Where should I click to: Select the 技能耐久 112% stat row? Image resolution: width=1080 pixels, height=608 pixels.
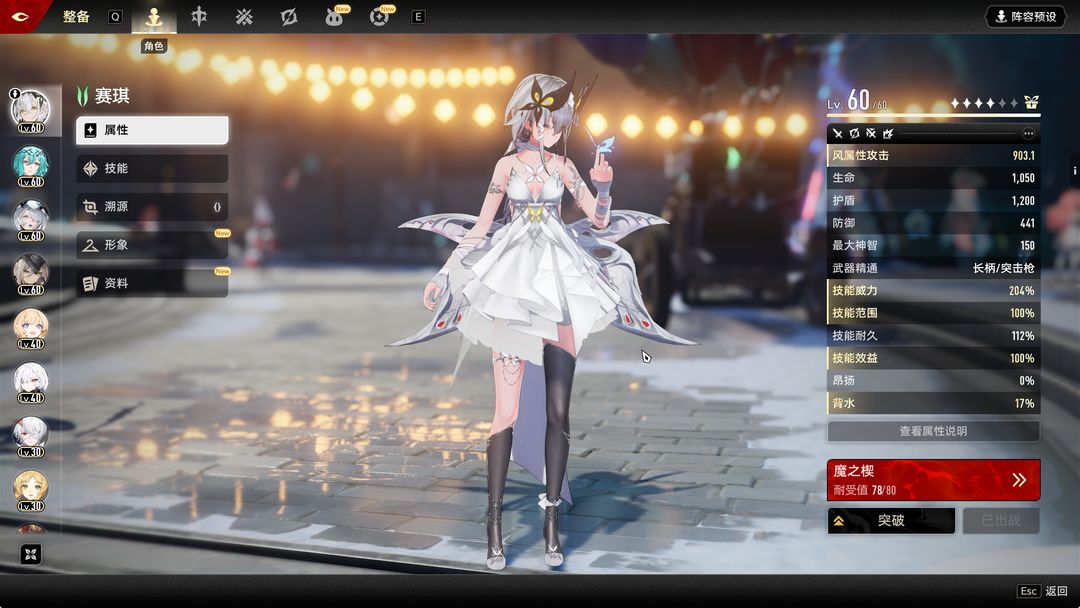[933, 335]
